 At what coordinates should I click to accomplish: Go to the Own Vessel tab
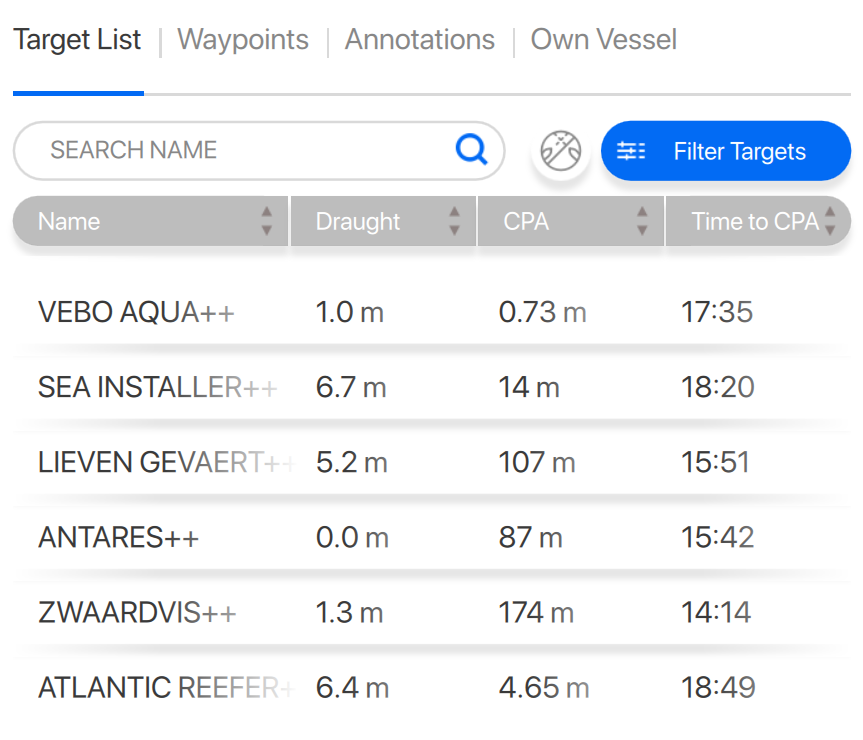click(x=603, y=40)
